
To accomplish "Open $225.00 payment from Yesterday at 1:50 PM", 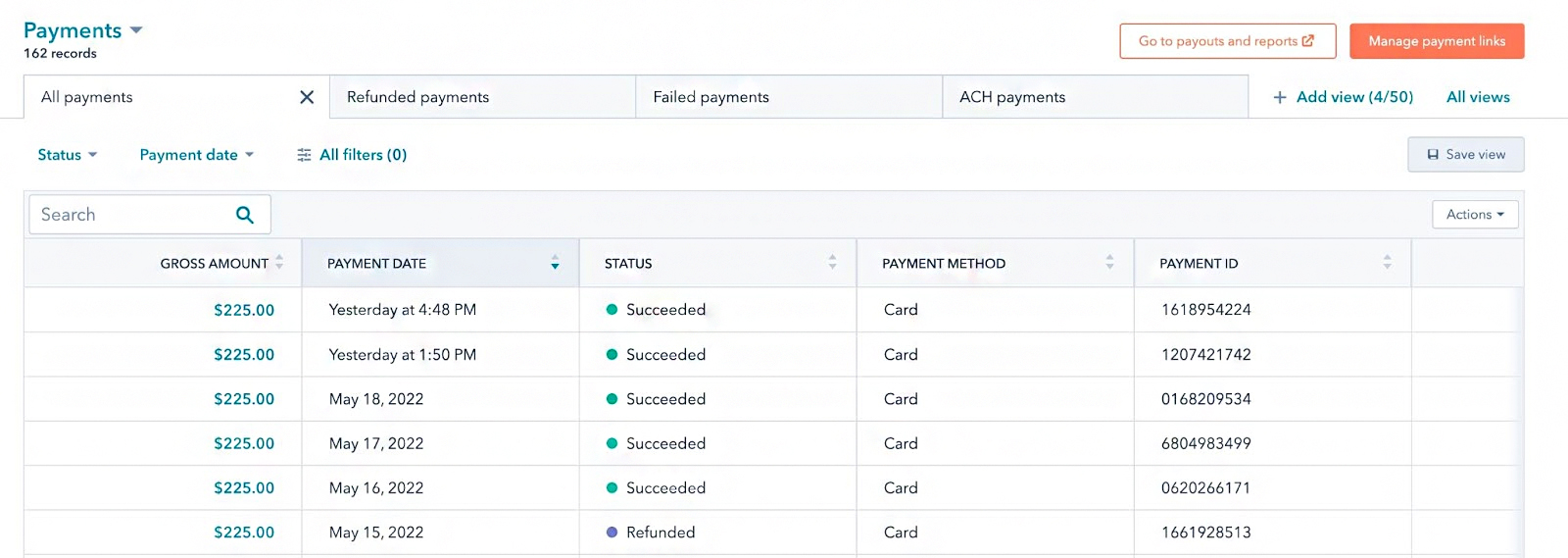I will (x=244, y=355).
